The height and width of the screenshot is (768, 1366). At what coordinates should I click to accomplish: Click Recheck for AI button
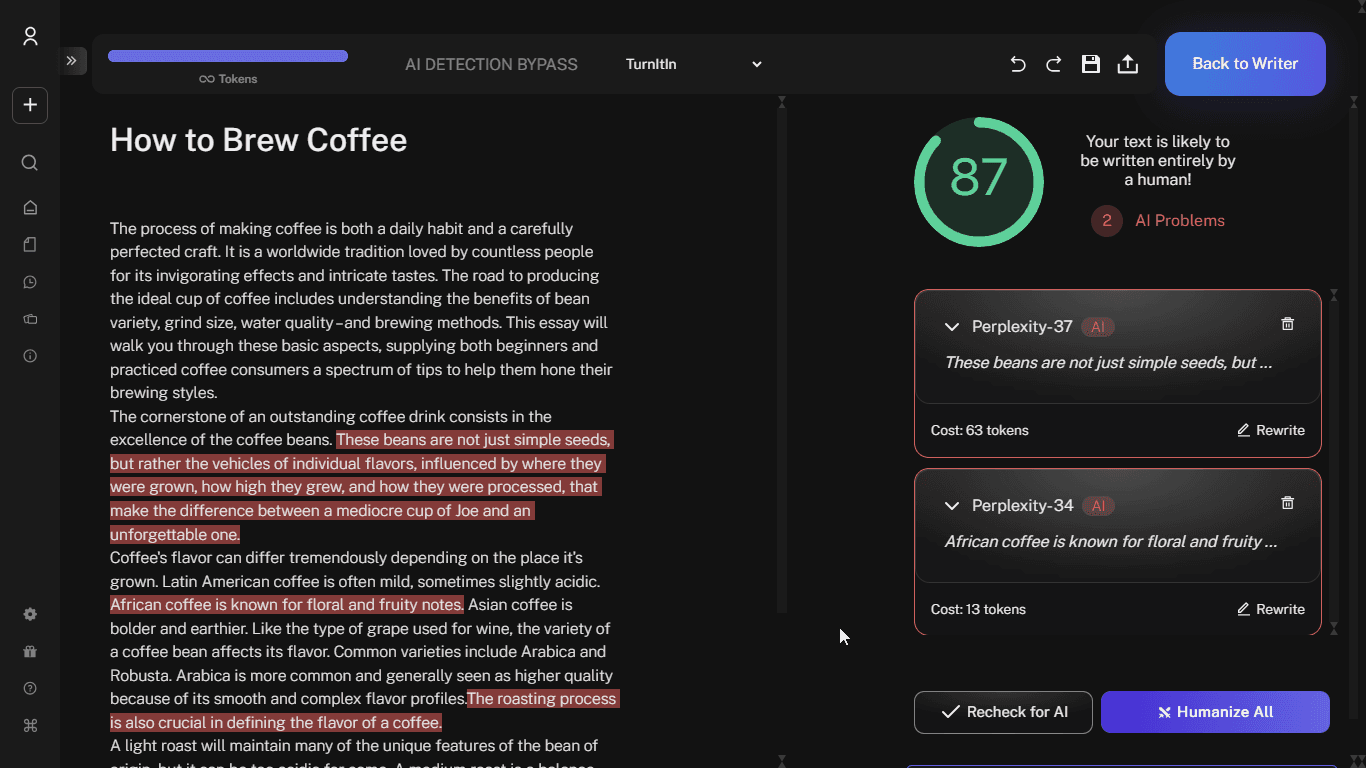(1003, 712)
